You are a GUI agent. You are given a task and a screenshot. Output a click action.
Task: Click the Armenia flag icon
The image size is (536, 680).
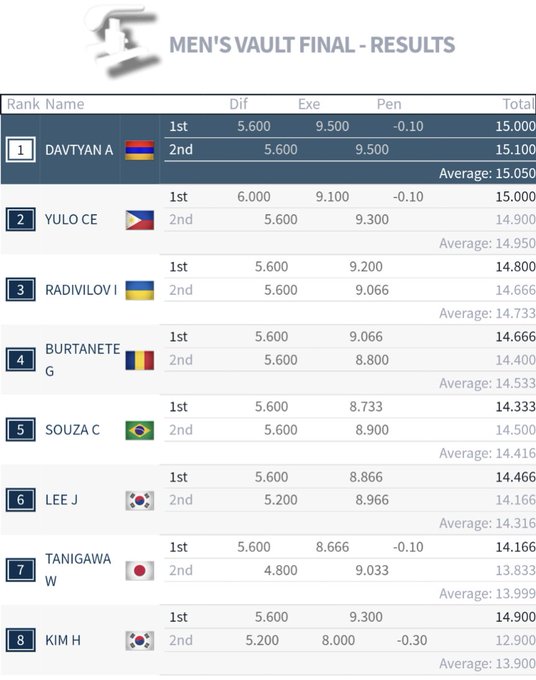(x=140, y=150)
